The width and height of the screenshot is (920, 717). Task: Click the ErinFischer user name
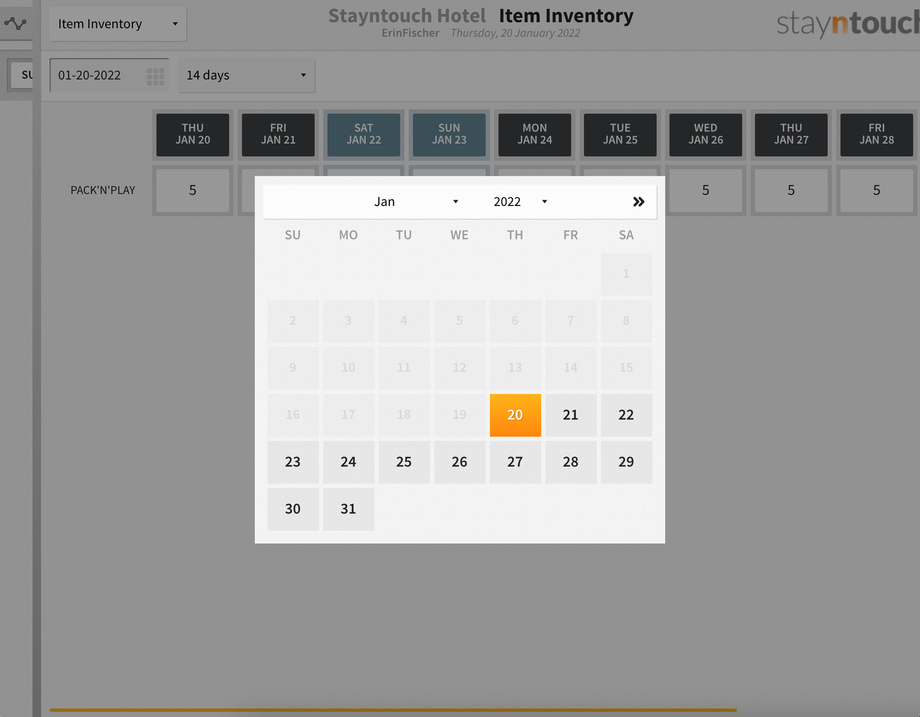tap(410, 33)
